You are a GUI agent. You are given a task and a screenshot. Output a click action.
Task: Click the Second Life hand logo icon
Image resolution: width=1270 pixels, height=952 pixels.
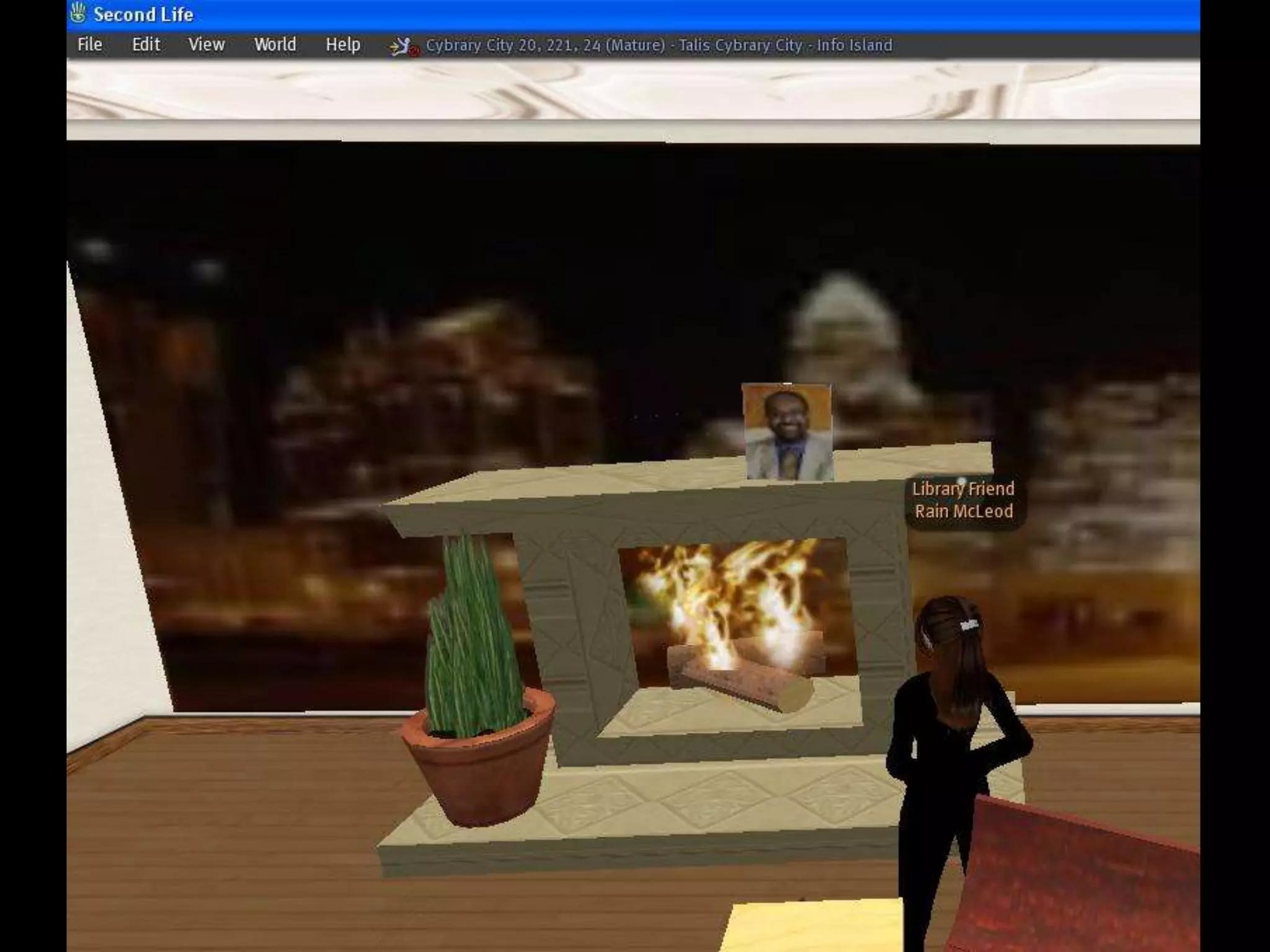pyautogui.click(x=78, y=14)
